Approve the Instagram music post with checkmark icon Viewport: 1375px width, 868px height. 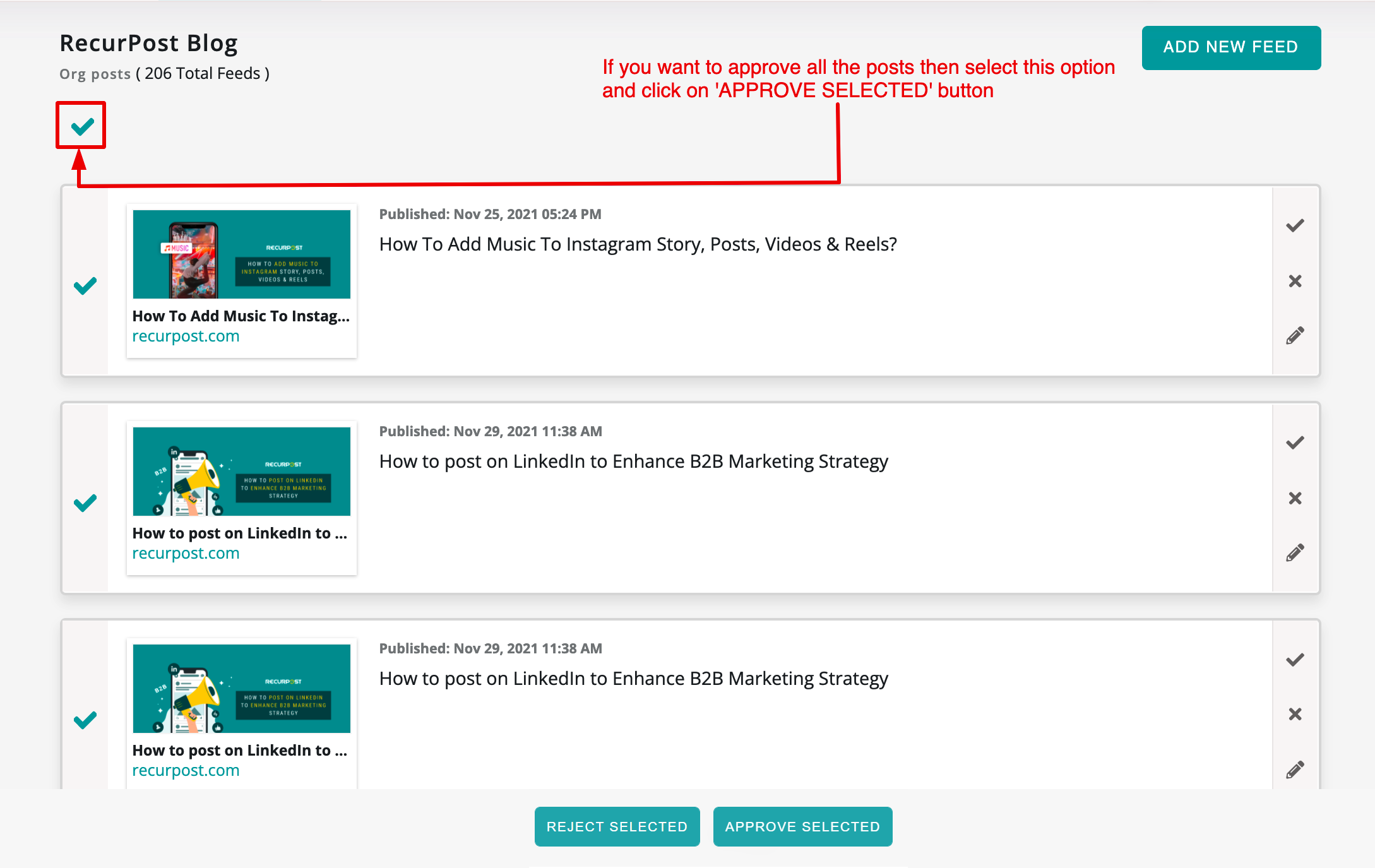coord(1295,225)
